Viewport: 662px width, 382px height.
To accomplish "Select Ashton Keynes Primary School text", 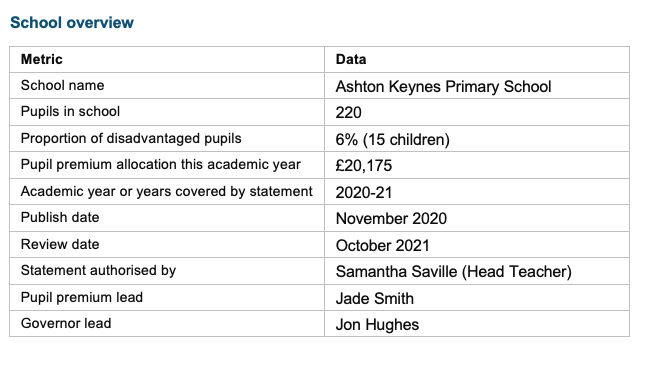I will [x=443, y=87].
